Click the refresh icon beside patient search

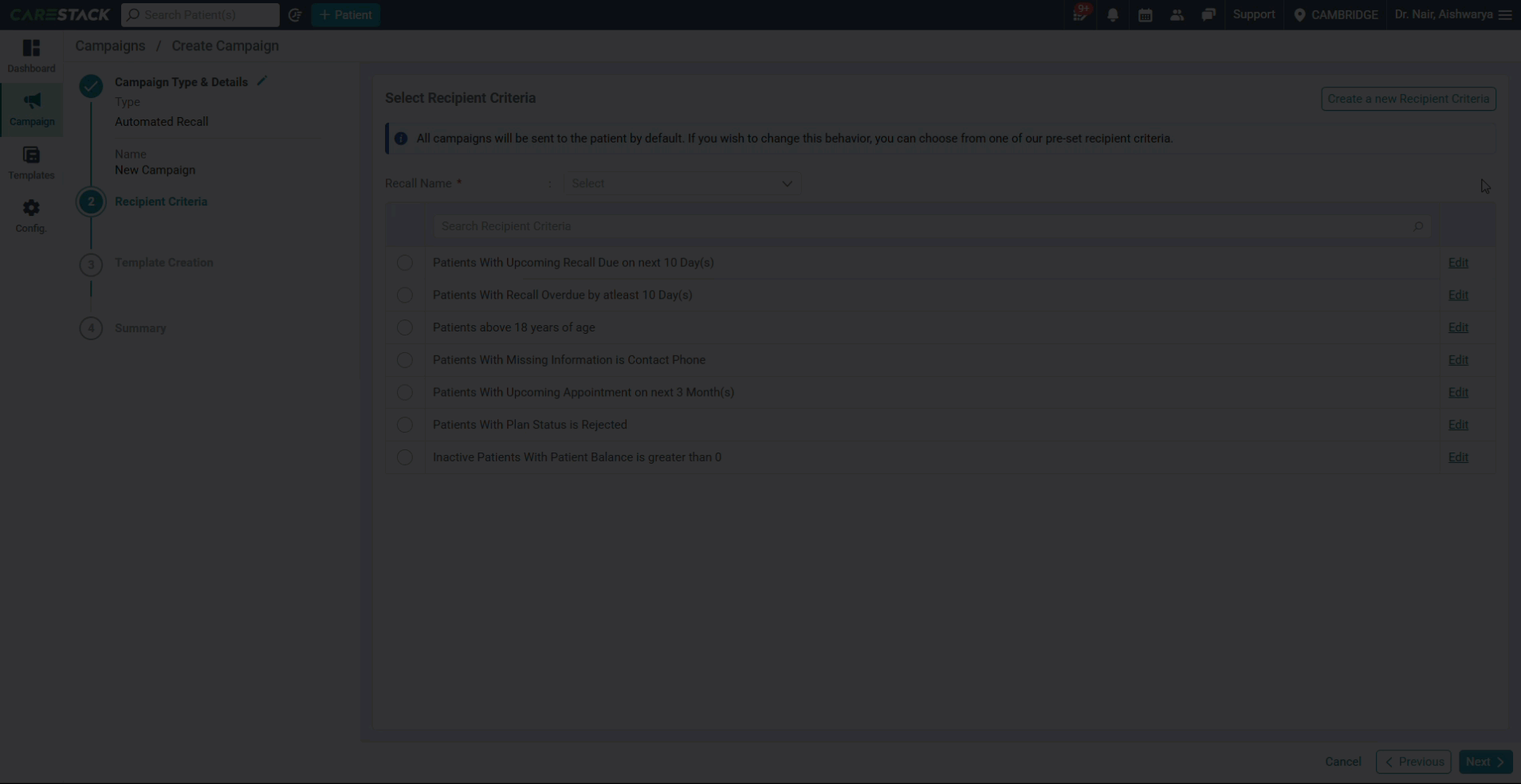pyautogui.click(x=294, y=14)
